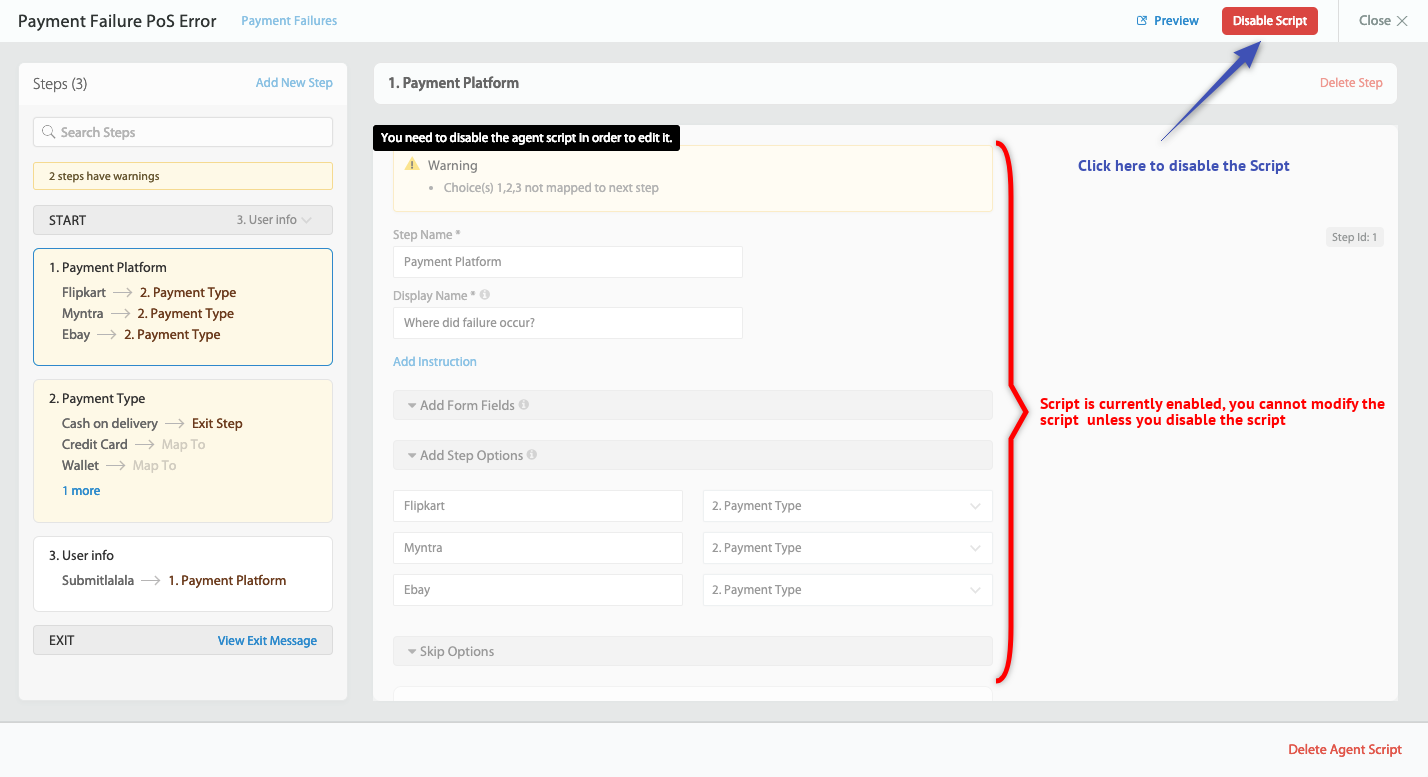The width and height of the screenshot is (1428, 777).
Task: Click the Preview icon in the top bar
Action: coord(1141,20)
